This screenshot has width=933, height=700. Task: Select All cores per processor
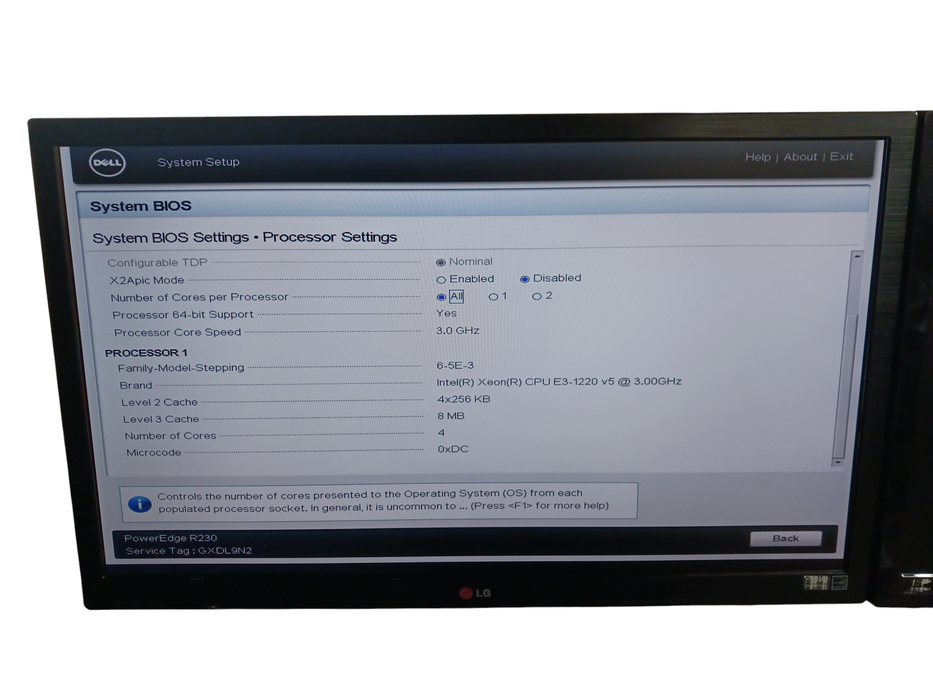[442, 297]
